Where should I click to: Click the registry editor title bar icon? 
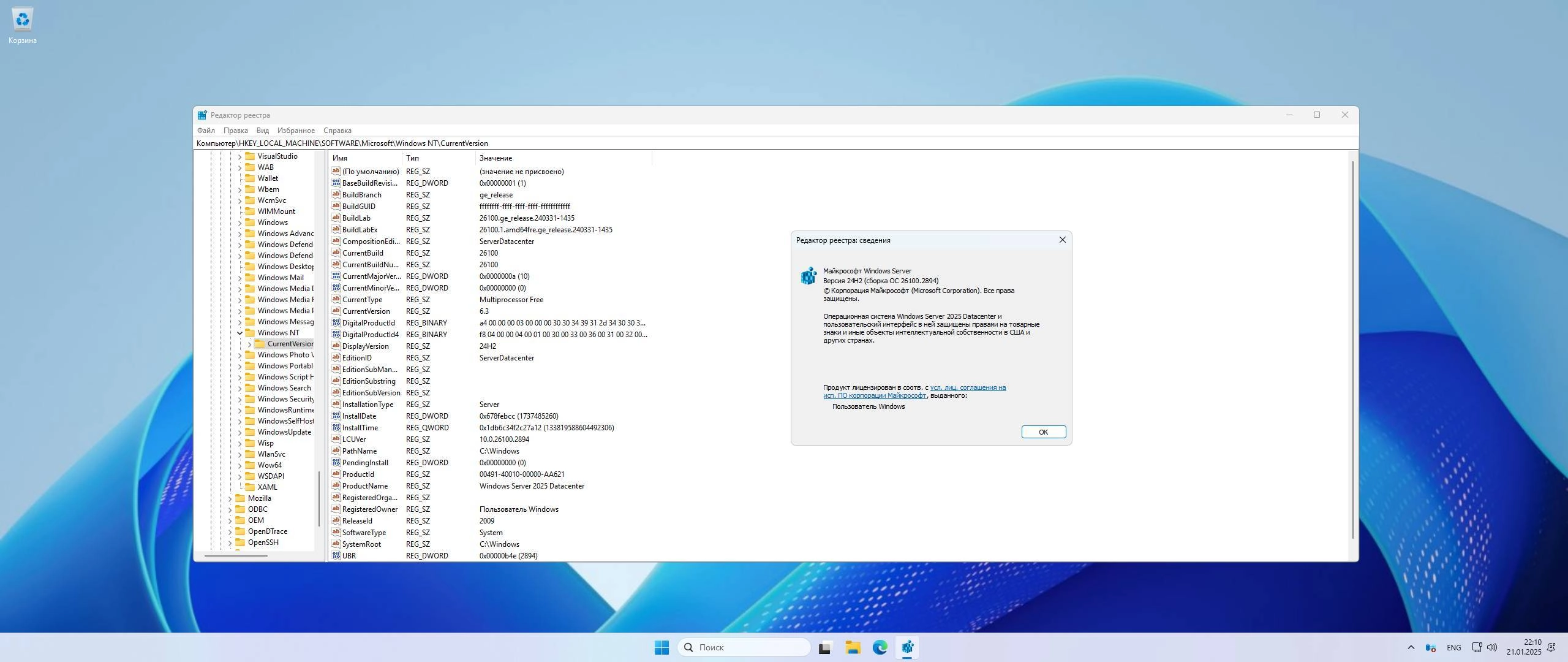tap(202, 115)
